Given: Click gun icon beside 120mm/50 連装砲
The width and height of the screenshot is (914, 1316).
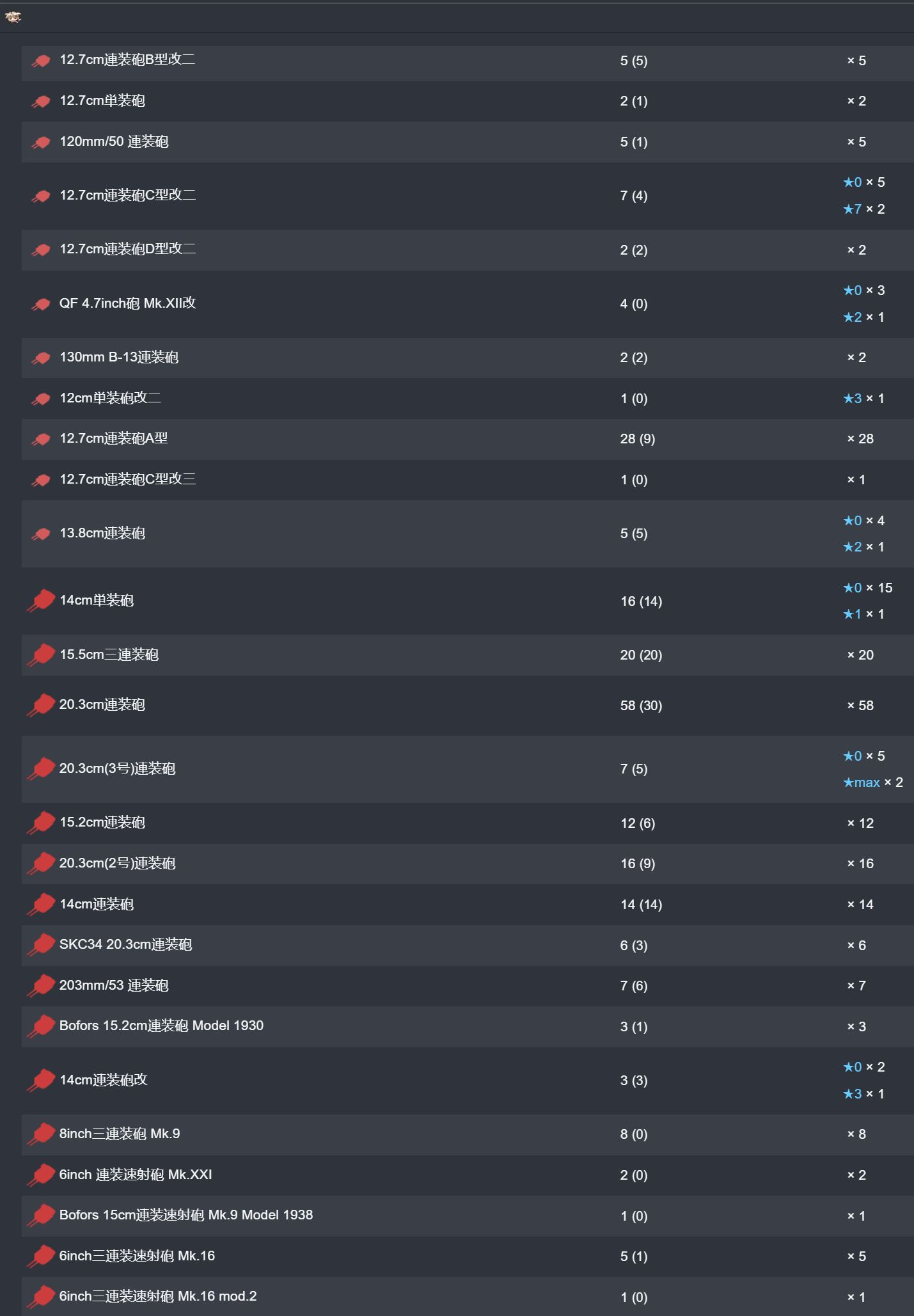Looking at the screenshot, I should [x=41, y=142].
